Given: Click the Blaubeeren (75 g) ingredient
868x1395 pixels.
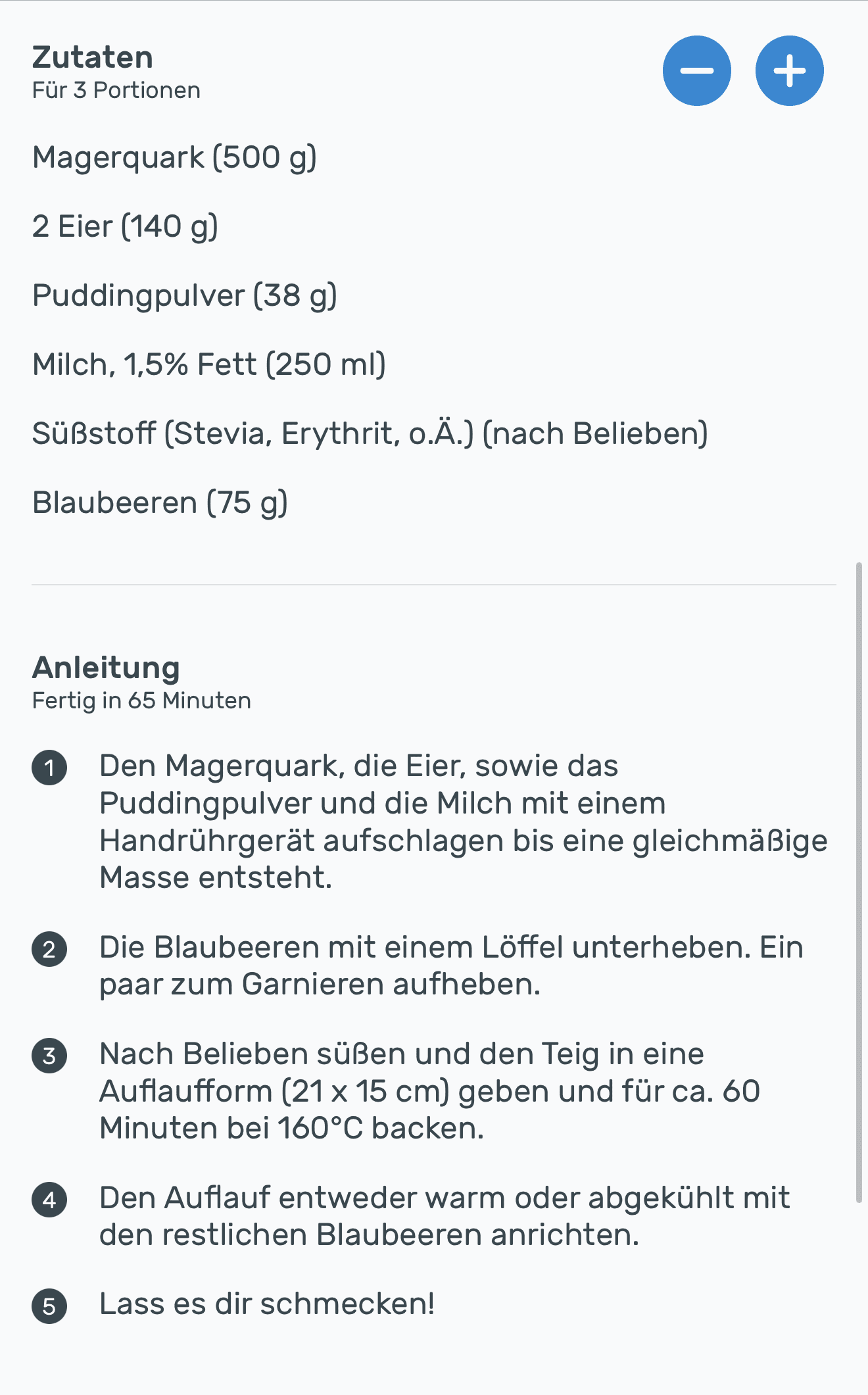Looking at the screenshot, I should 160,503.
